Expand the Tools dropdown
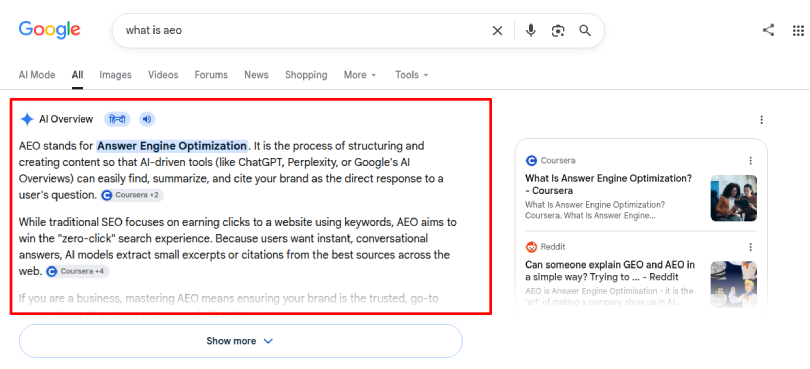The width and height of the screenshot is (810, 369). [x=412, y=75]
